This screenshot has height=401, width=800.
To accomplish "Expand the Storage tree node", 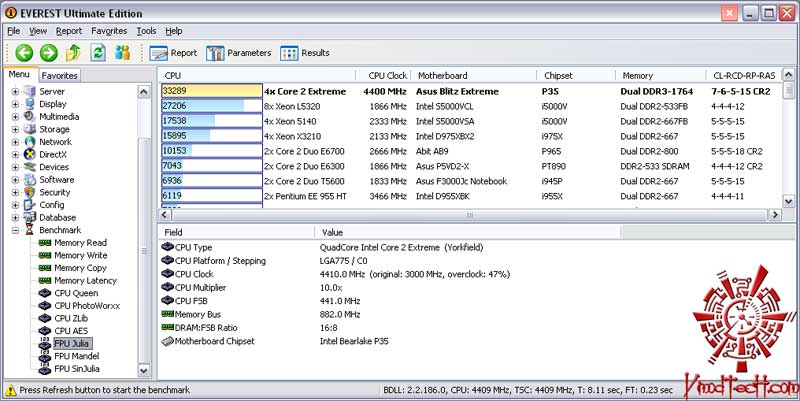I will tap(15, 130).
